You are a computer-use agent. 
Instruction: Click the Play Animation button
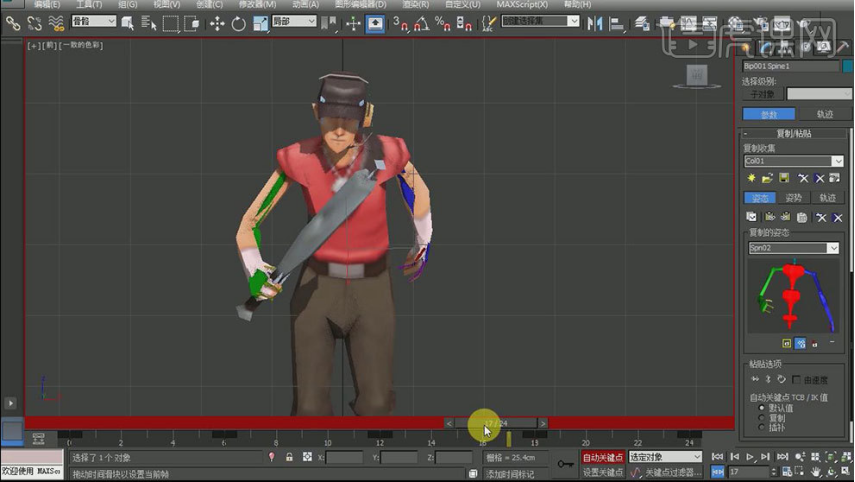[x=750, y=457]
